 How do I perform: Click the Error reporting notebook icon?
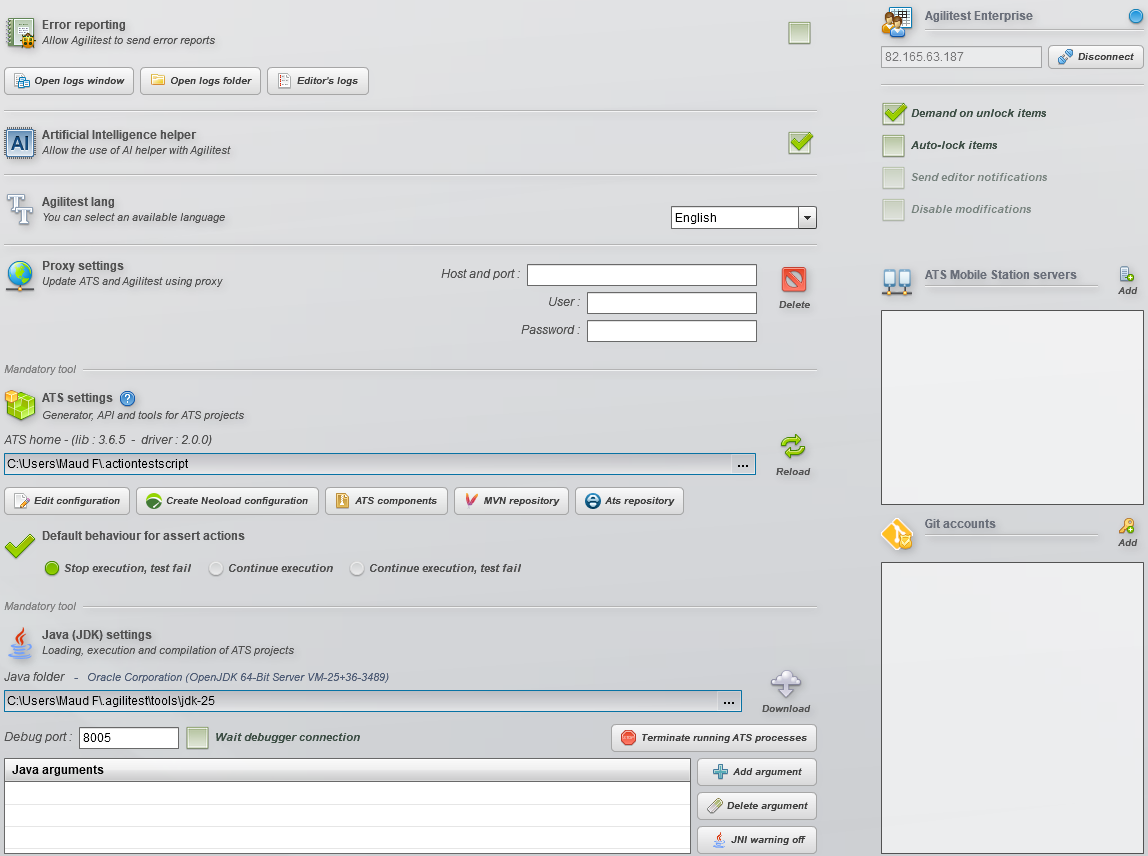[20, 33]
